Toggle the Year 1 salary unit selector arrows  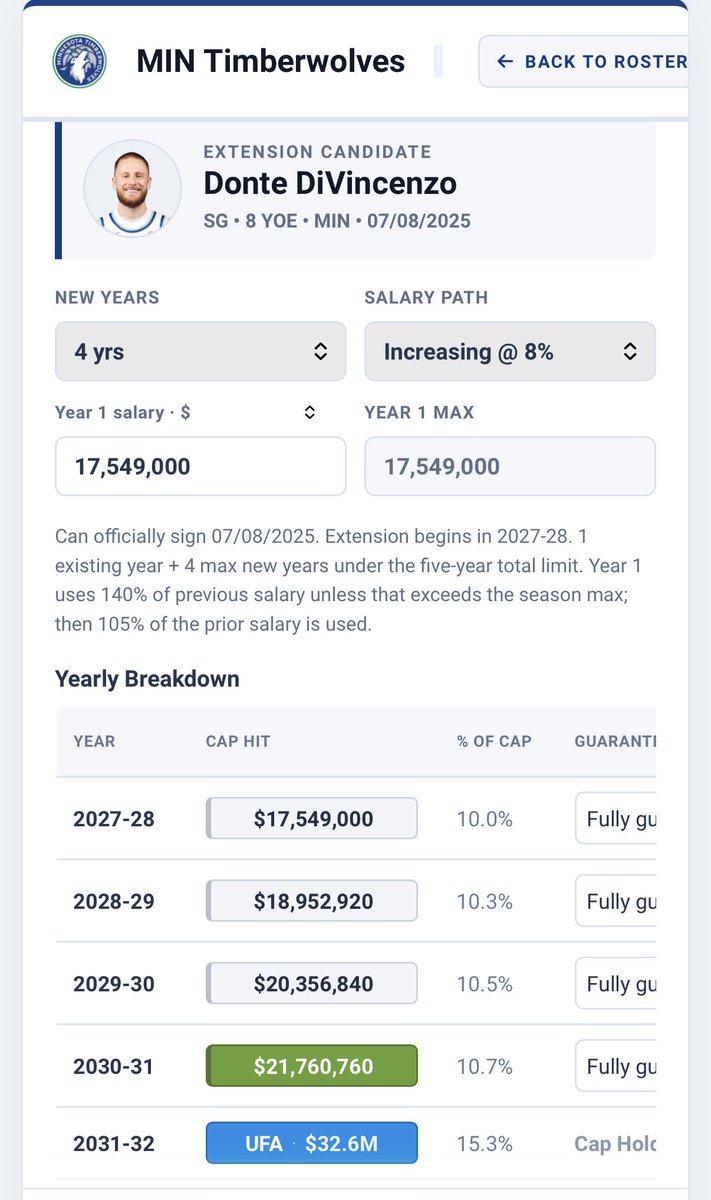coord(310,412)
